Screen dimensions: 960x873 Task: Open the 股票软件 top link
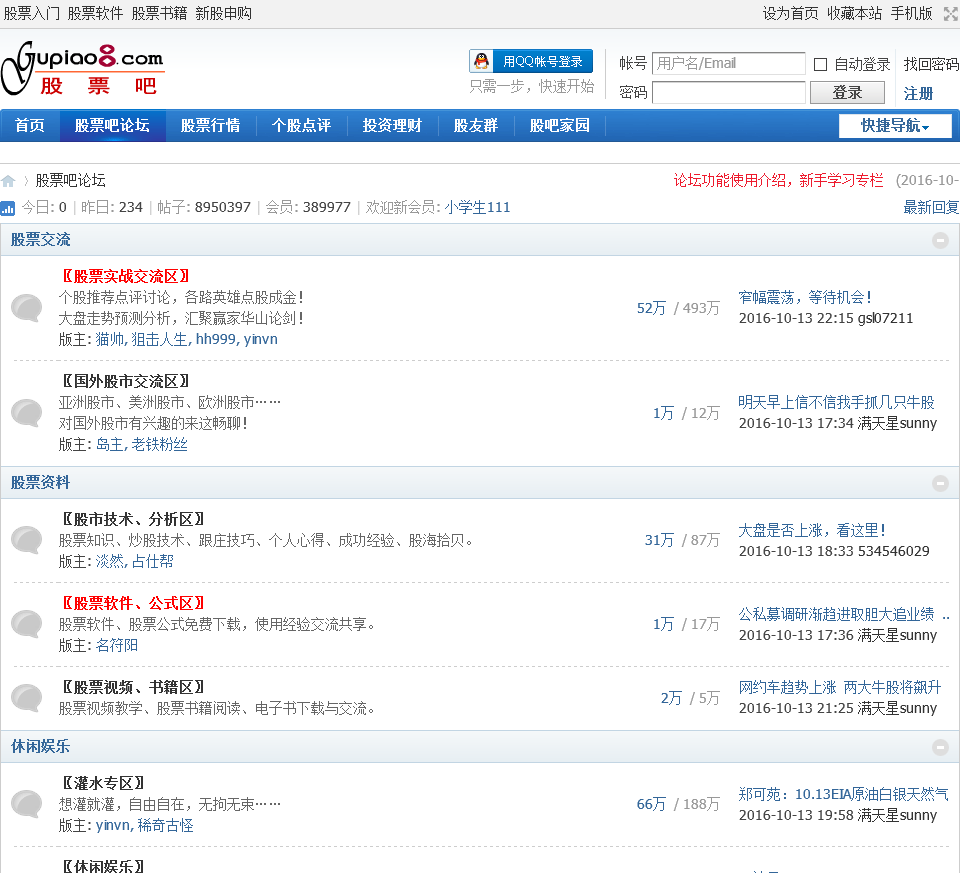96,13
